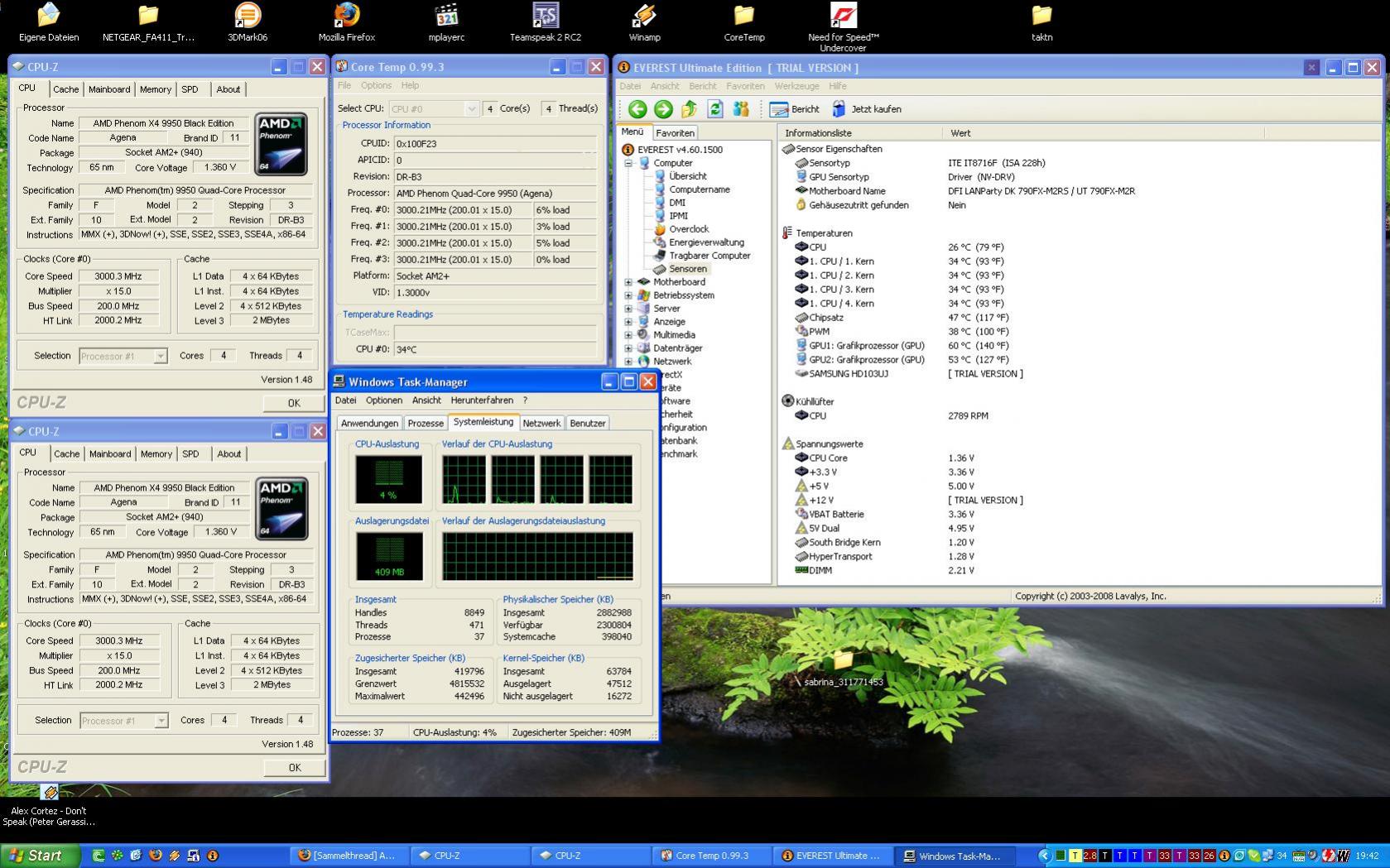Click the green Forward arrow in EVEREST toolbar
Viewport: 1390px width, 868px height.
(663, 109)
